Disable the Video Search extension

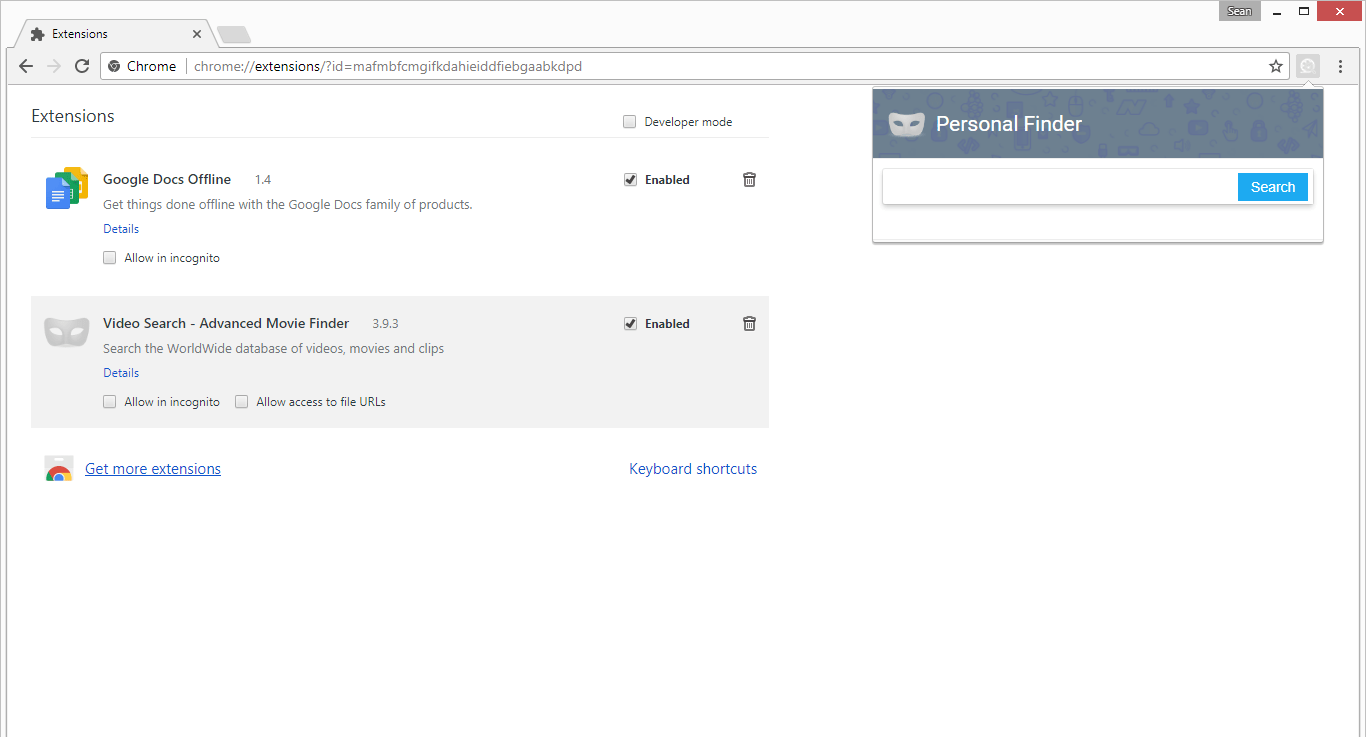click(x=630, y=323)
